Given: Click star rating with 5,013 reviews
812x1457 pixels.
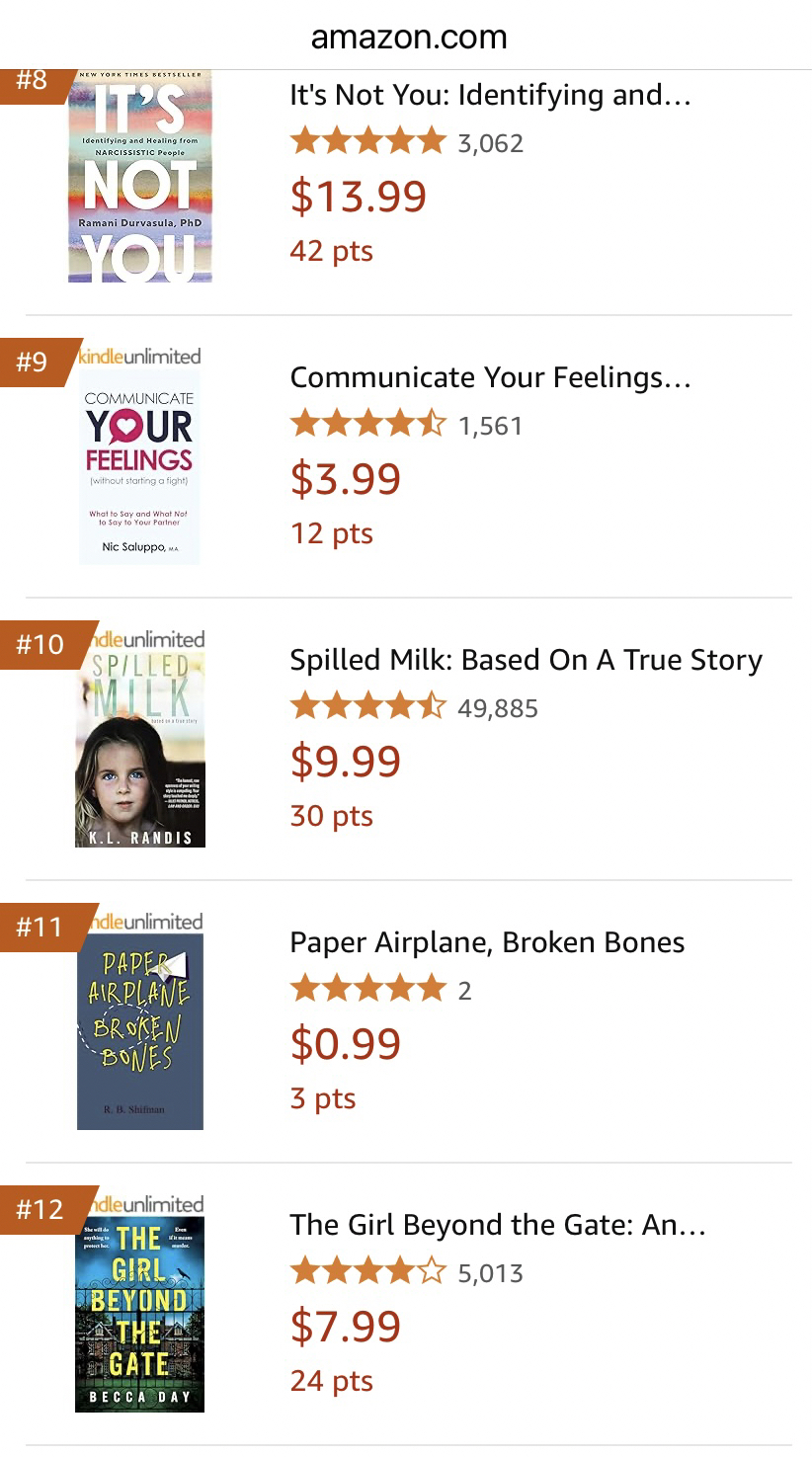Looking at the screenshot, I should pos(367,1272).
